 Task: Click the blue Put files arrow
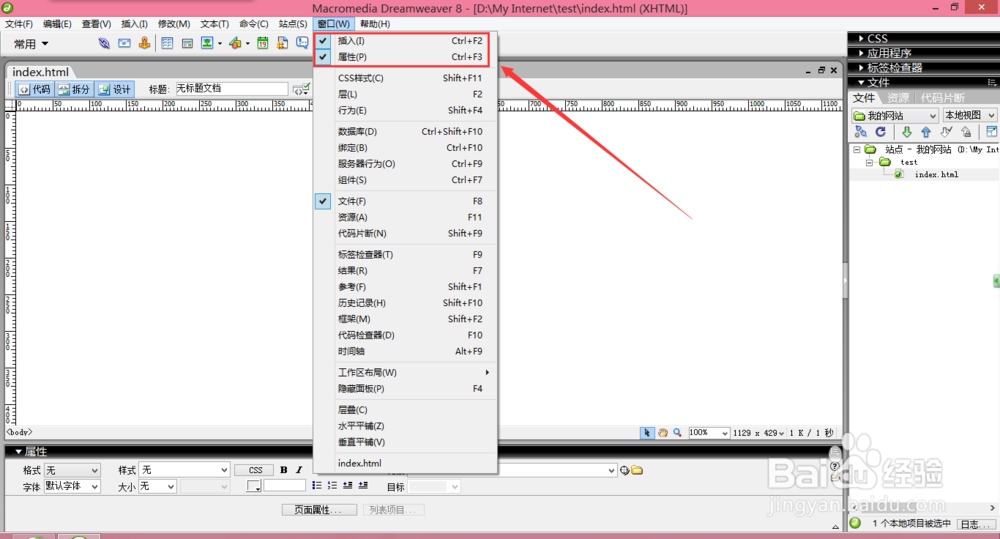[926, 132]
